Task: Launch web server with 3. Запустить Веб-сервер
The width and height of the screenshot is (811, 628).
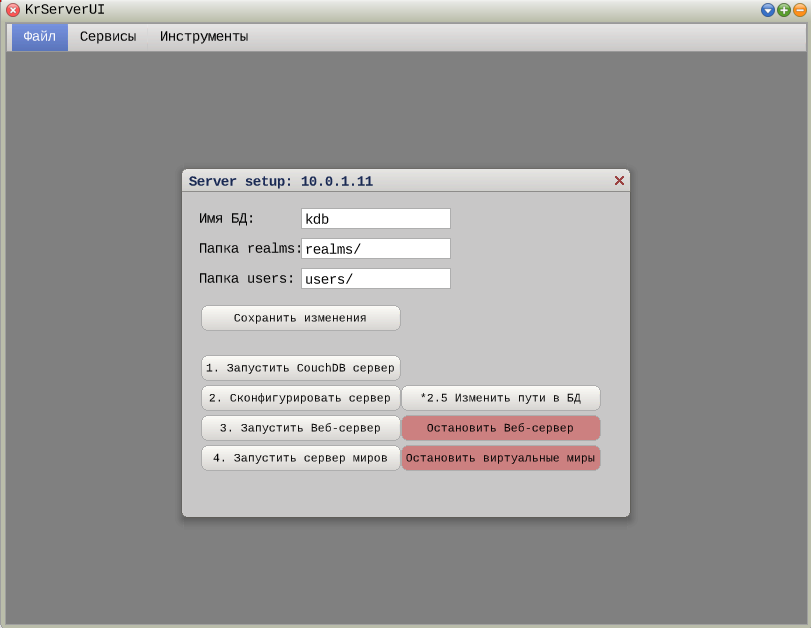Action: 300,428
